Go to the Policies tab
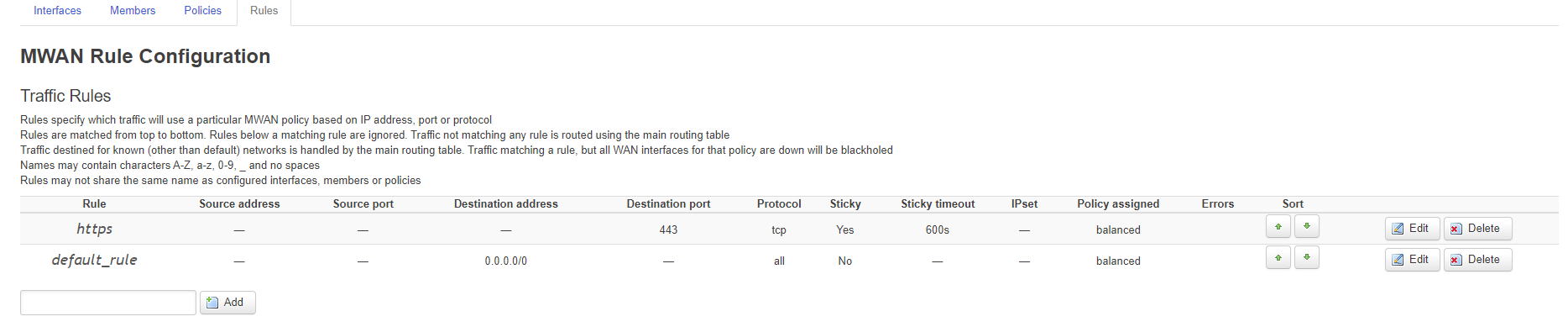 [x=203, y=11]
